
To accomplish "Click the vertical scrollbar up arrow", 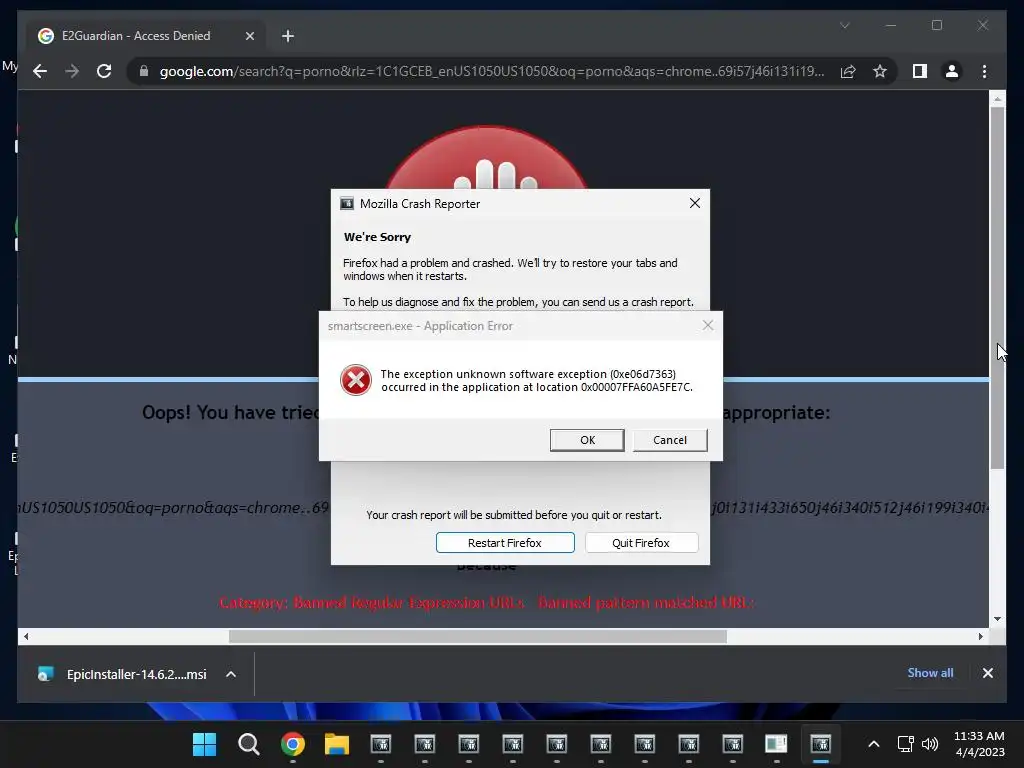I will pos(997,99).
